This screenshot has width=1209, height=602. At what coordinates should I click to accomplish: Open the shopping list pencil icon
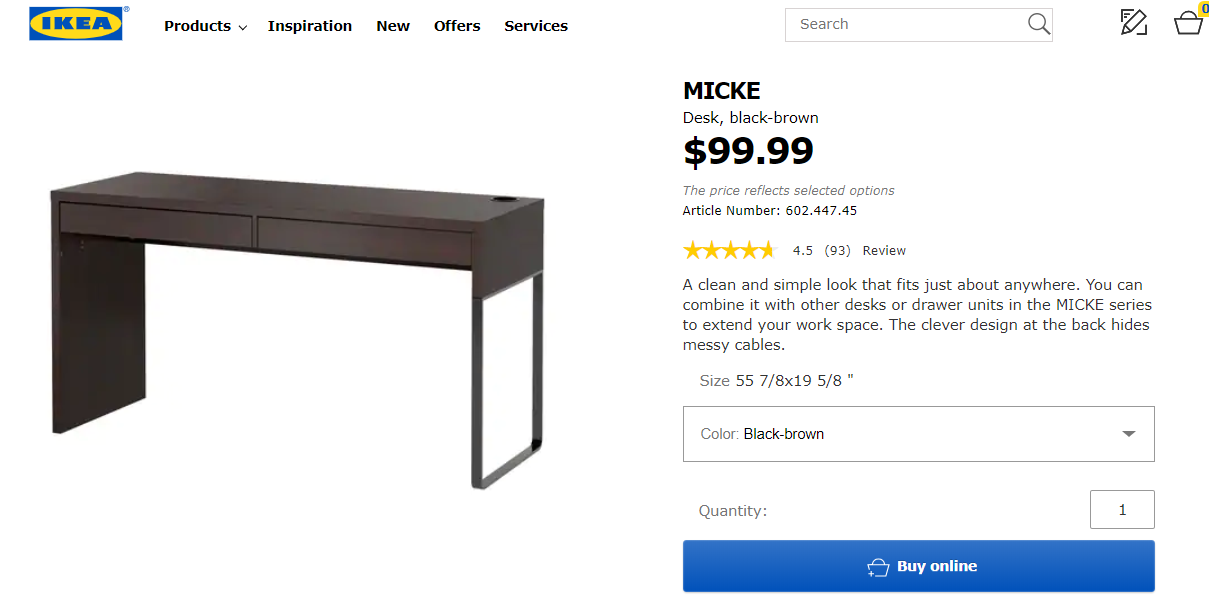point(1133,23)
